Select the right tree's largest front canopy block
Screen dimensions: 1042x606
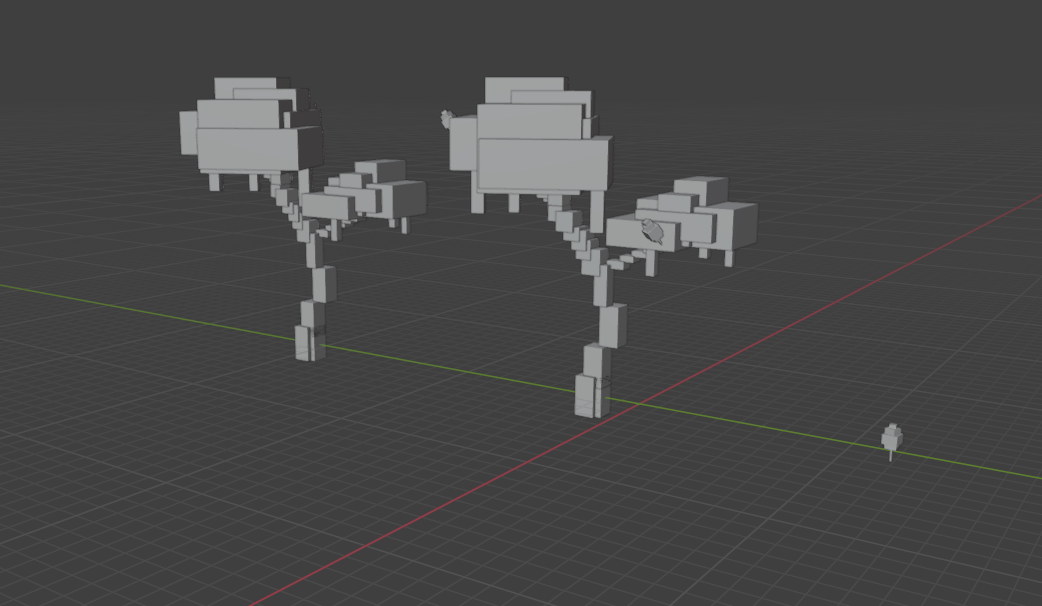[543, 164]
